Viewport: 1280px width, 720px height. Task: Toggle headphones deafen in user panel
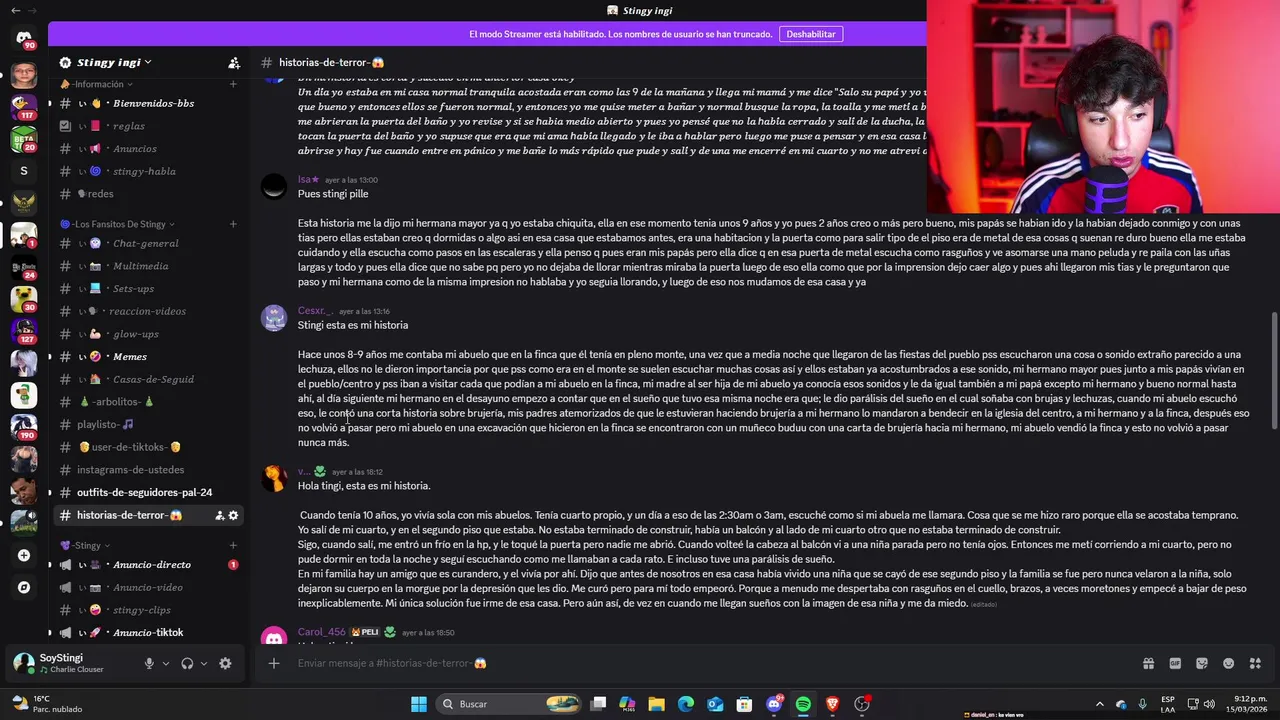[187, 663]
